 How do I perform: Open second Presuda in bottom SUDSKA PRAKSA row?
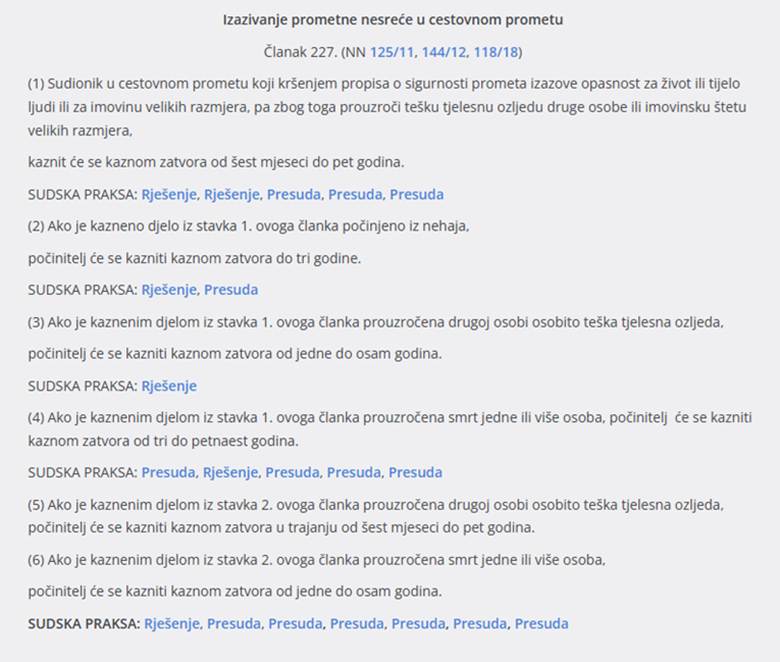click(295, 624)
